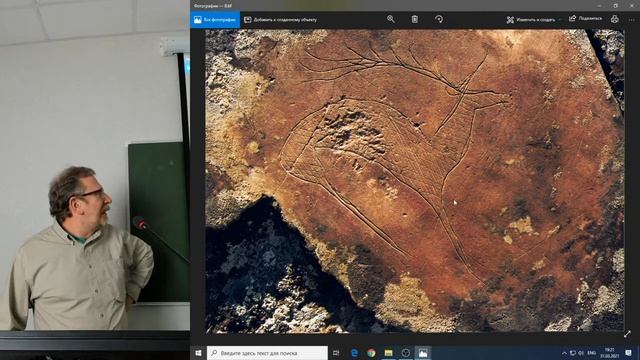Enter full screen via diagonal arrows icon
The height and width of the screenshot is (360, 640).
(628, 334)
